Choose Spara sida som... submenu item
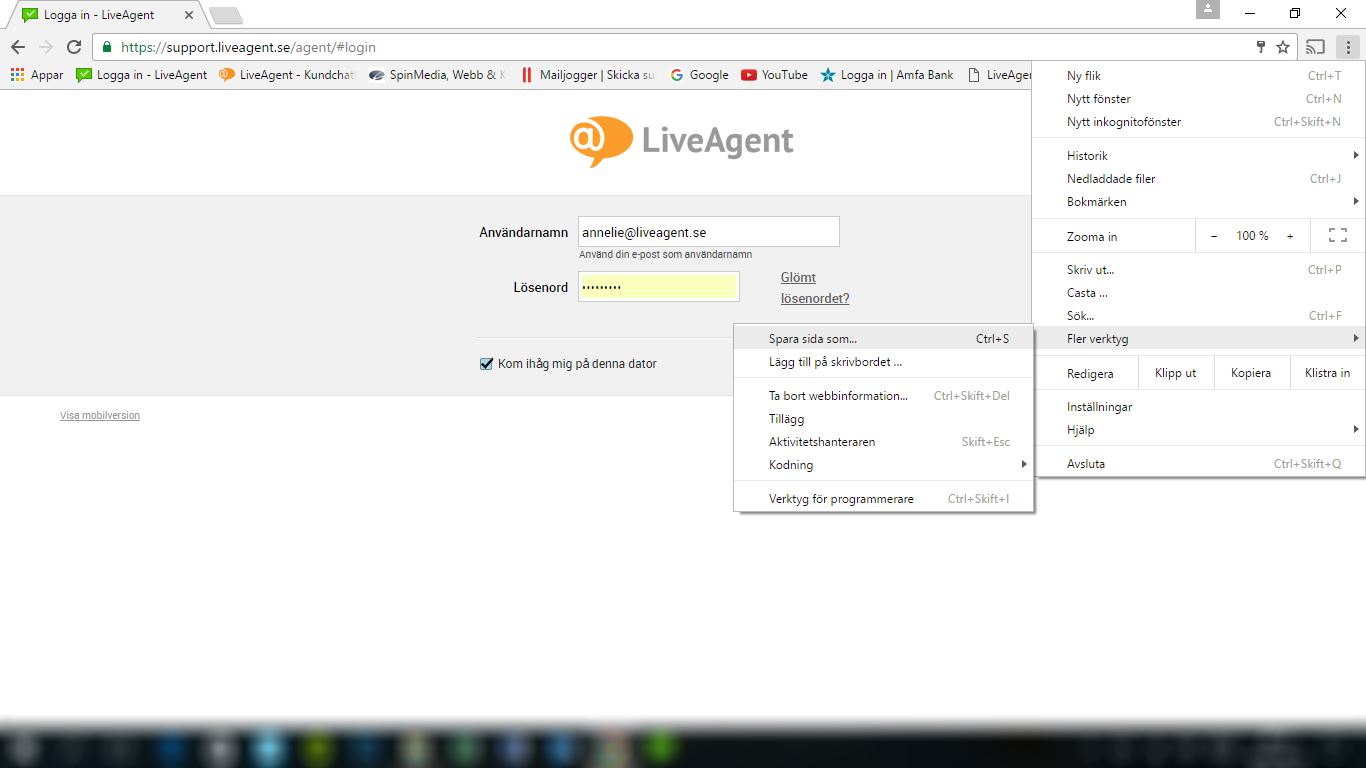 [884, 339]
